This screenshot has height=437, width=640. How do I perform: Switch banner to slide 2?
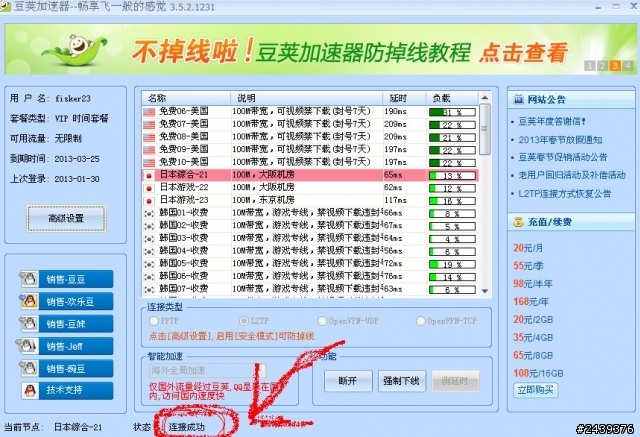602,65
